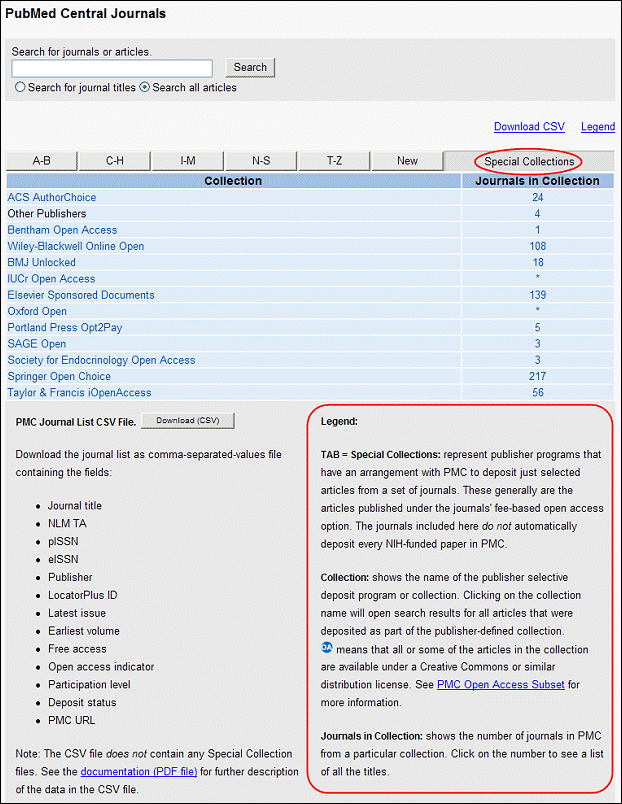Open IUCr Open Access collection

(51, 279)
